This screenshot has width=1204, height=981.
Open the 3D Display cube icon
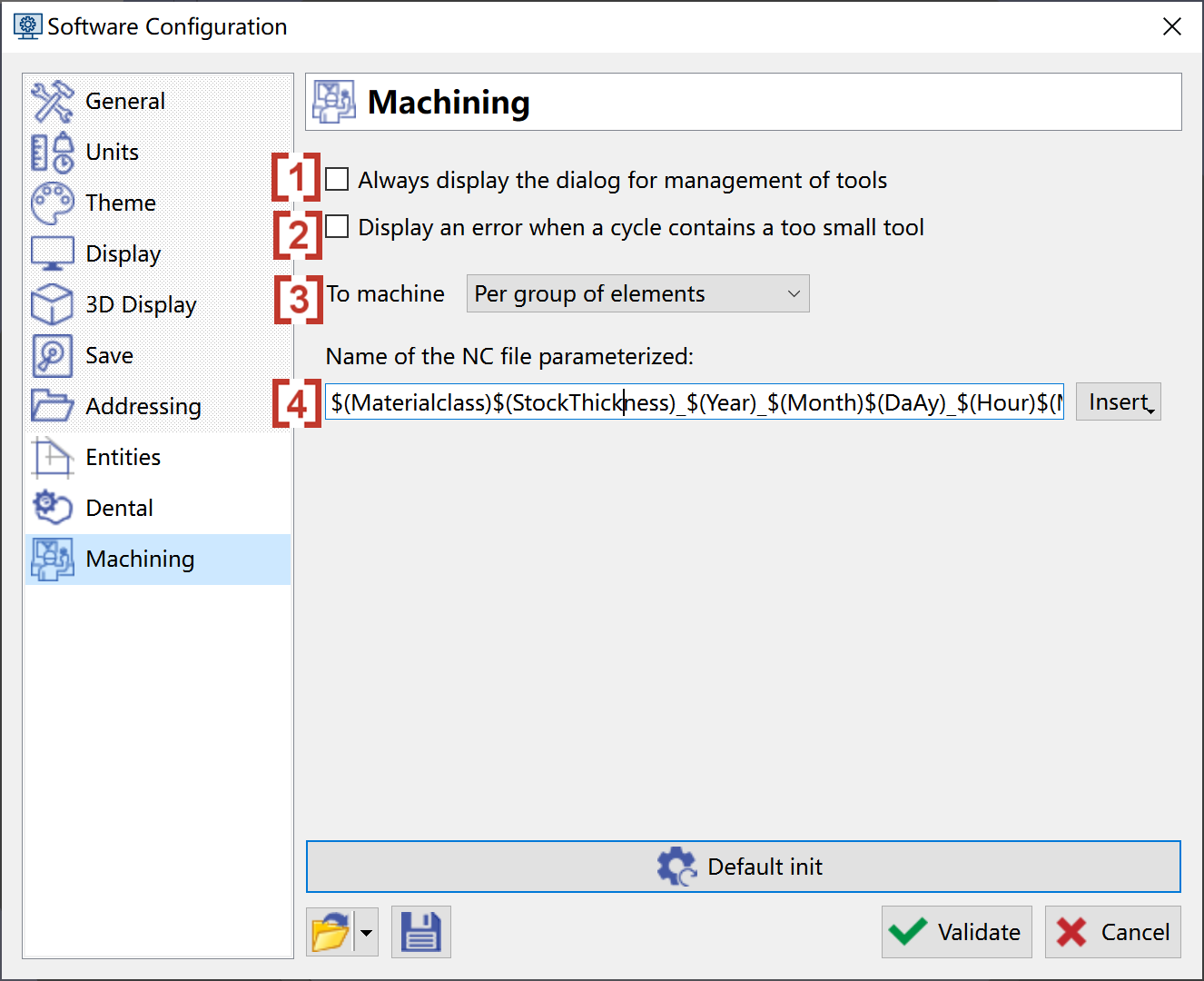pos(52,304)
